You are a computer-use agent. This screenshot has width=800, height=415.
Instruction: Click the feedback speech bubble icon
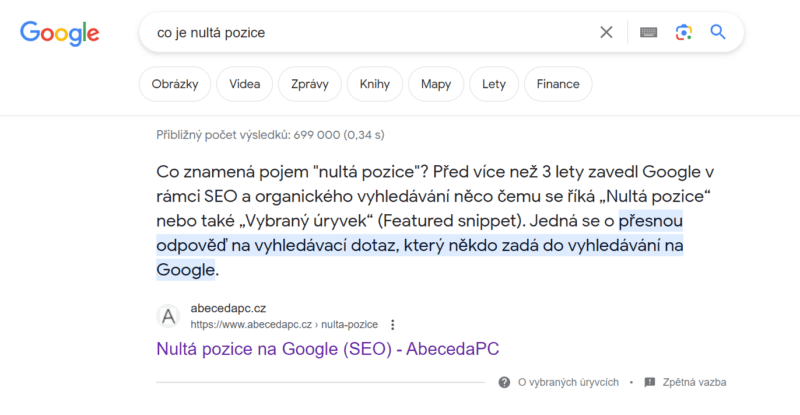(649, 382)
